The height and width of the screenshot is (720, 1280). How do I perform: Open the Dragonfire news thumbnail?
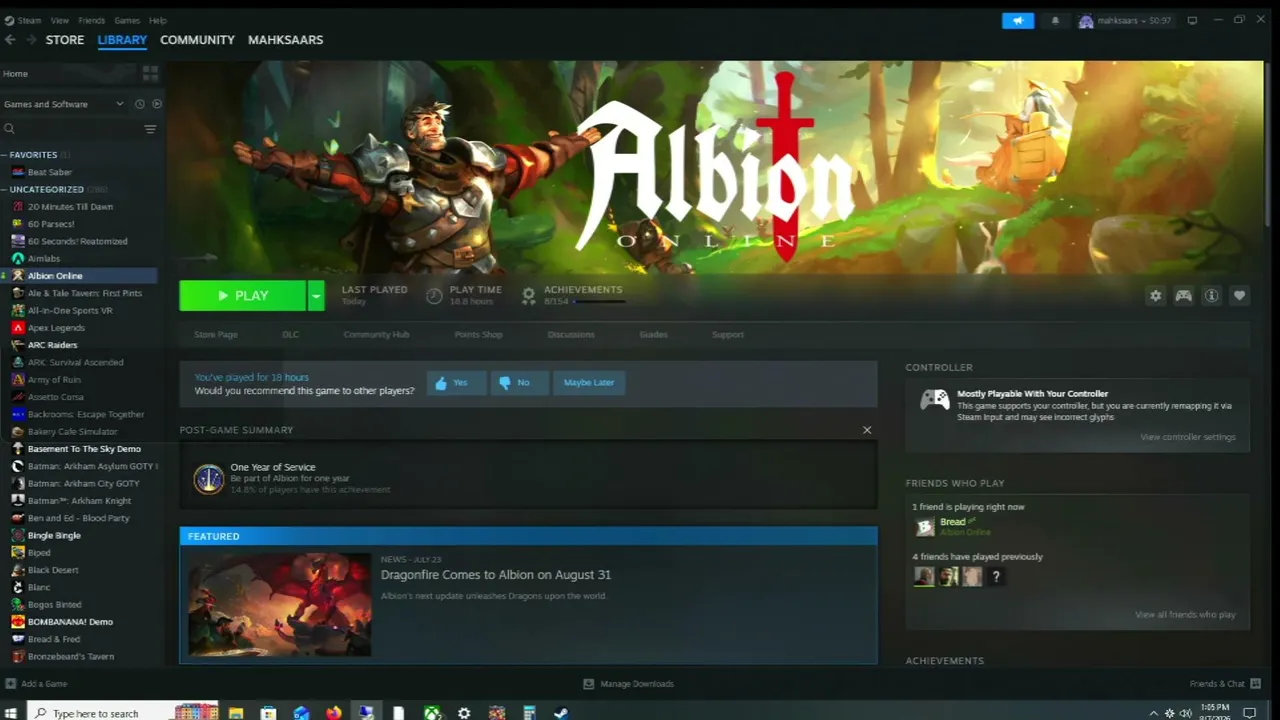[279, 605]
